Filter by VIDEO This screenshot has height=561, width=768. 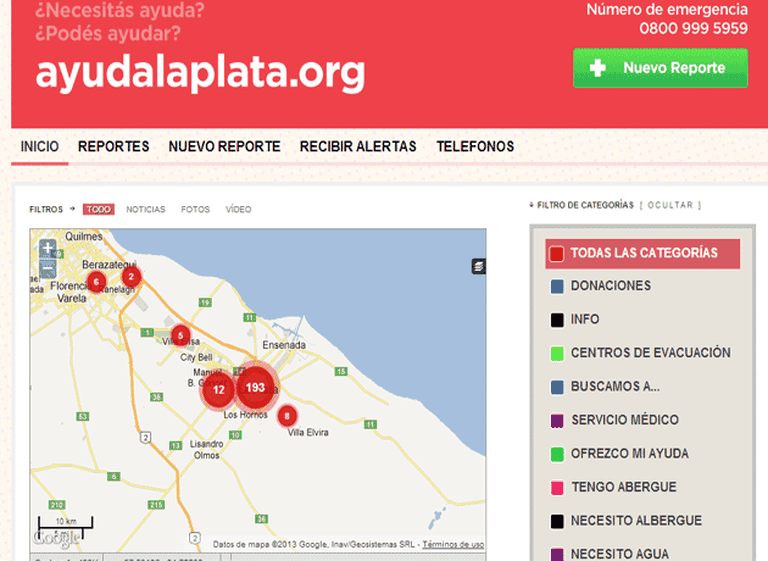239,209
